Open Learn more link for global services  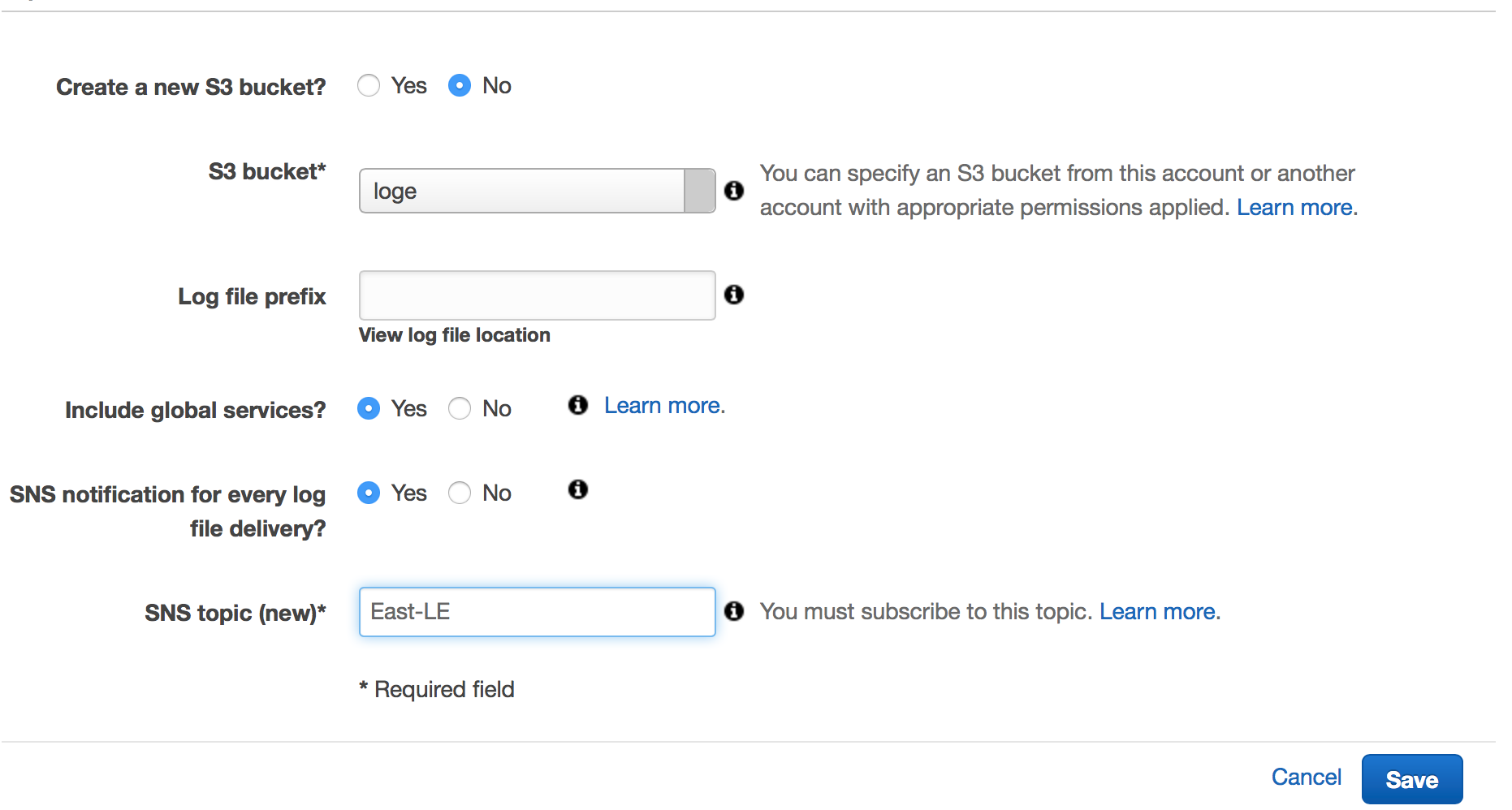click(663, 406)
